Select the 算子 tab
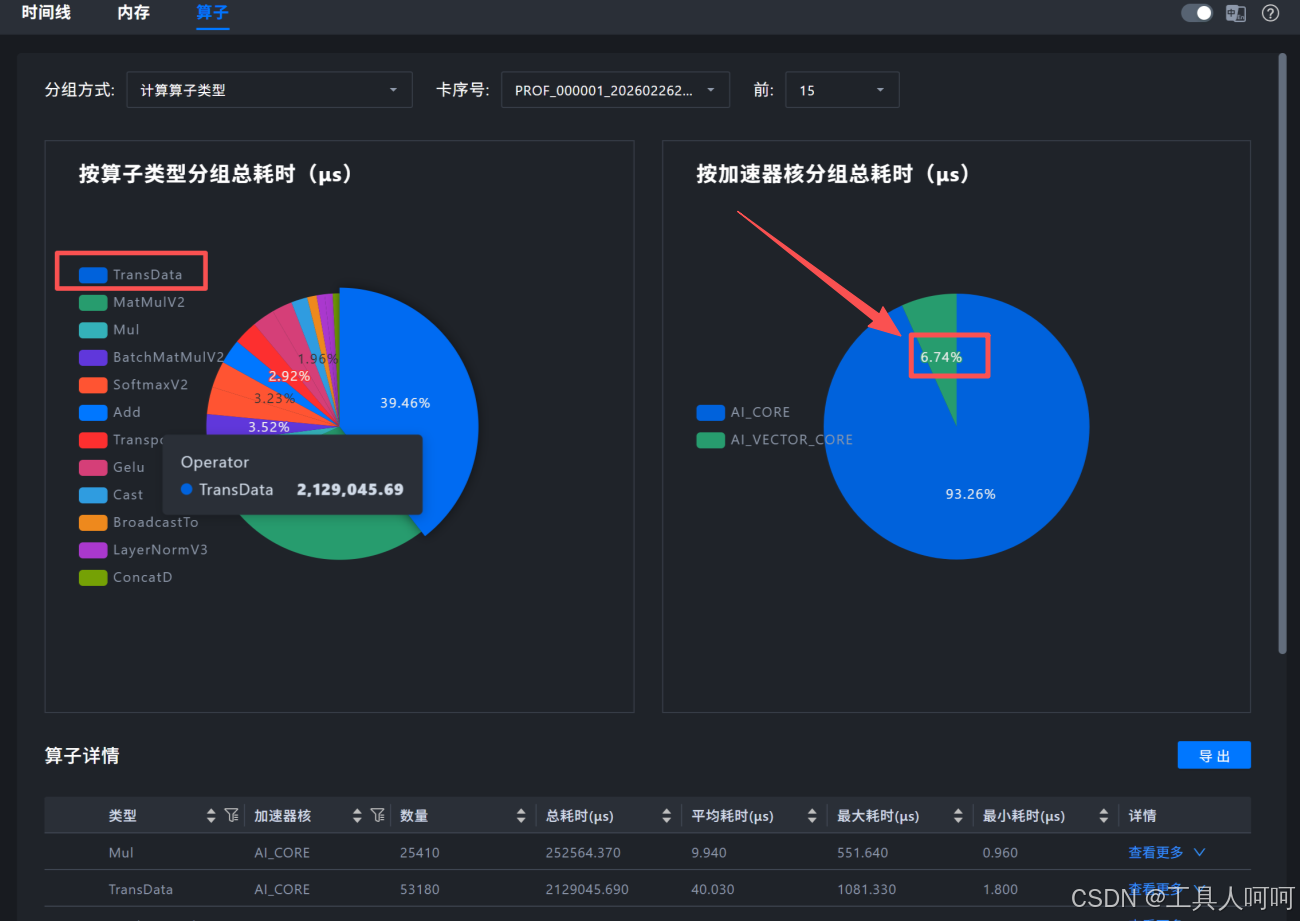This screenshot has height=921, width=1300. [212, 14]
